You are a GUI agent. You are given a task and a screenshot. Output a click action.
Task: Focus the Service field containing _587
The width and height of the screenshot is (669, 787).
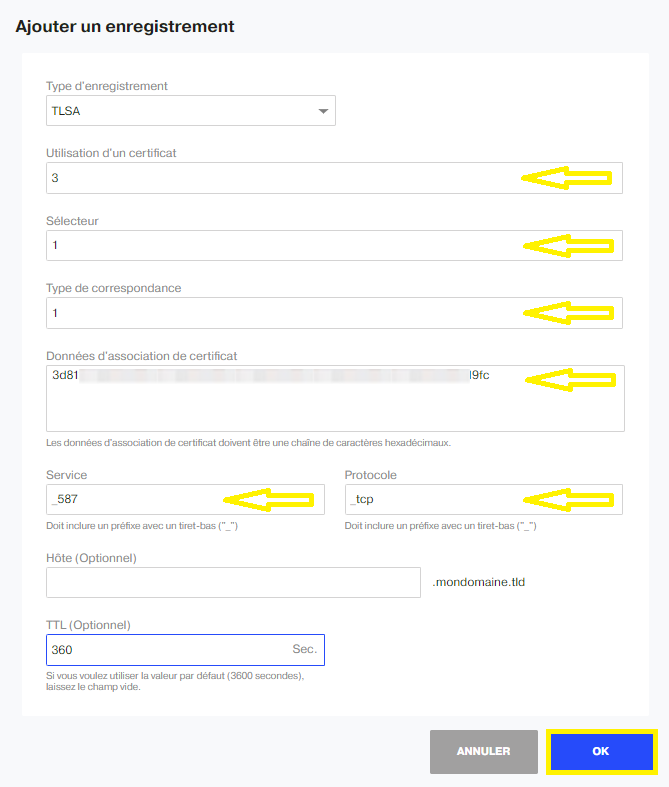tap(185, 499)
